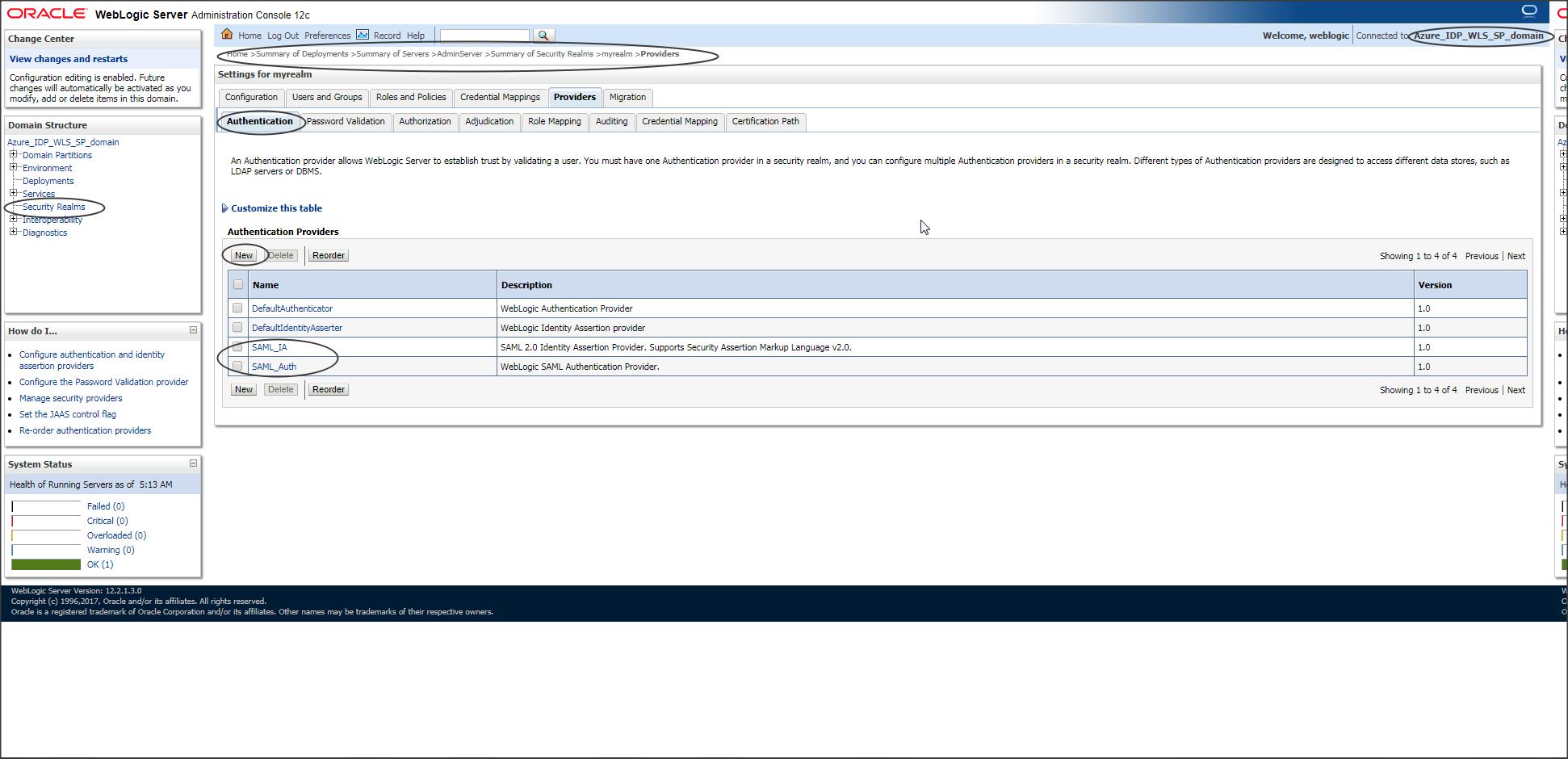
Task: Select Azure_IDP_WLS_SP_domain in Domain Structure
Action: (x=63, y=142)
